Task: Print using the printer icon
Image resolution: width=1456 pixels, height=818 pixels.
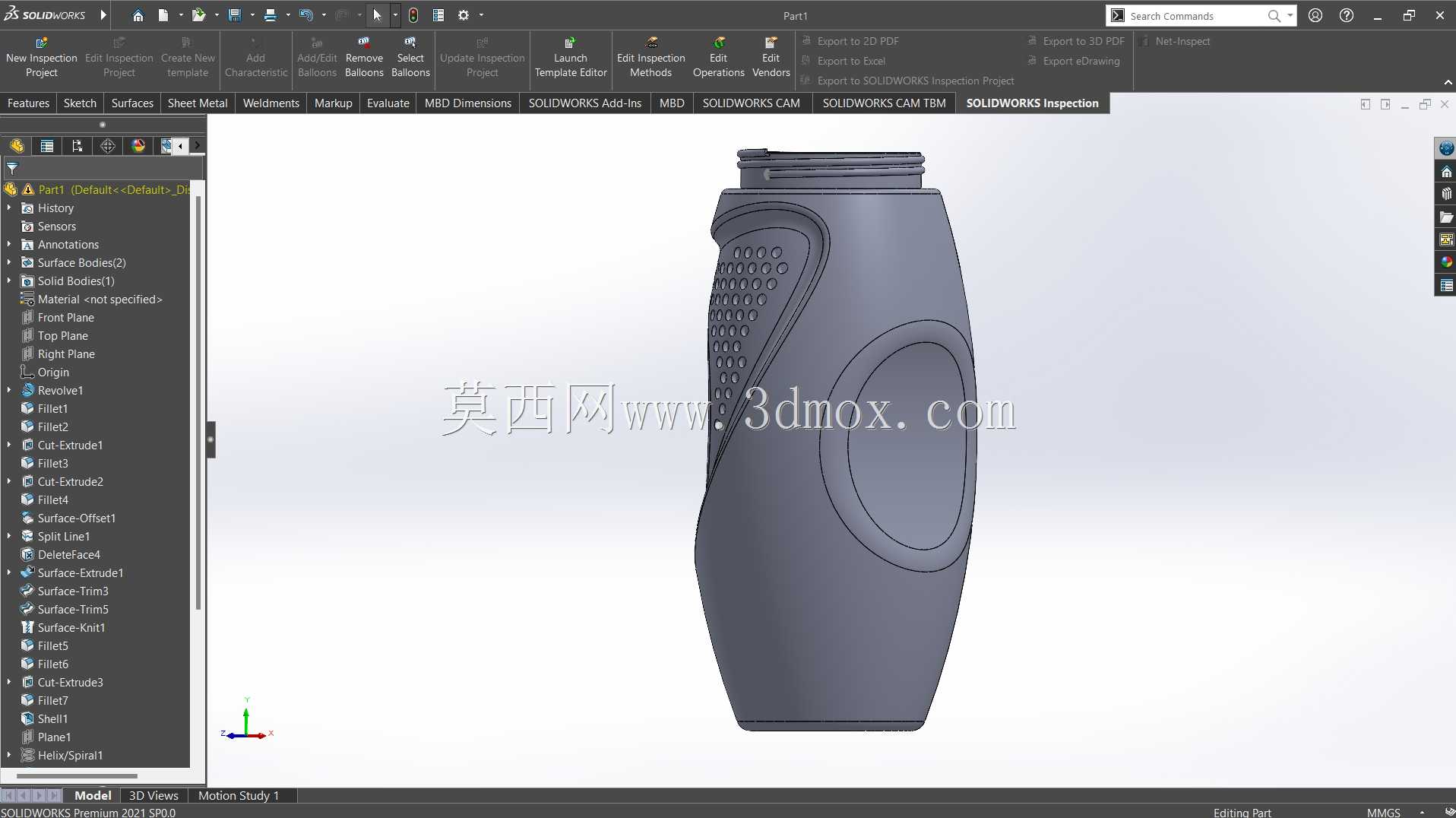Action: (270, 15)
